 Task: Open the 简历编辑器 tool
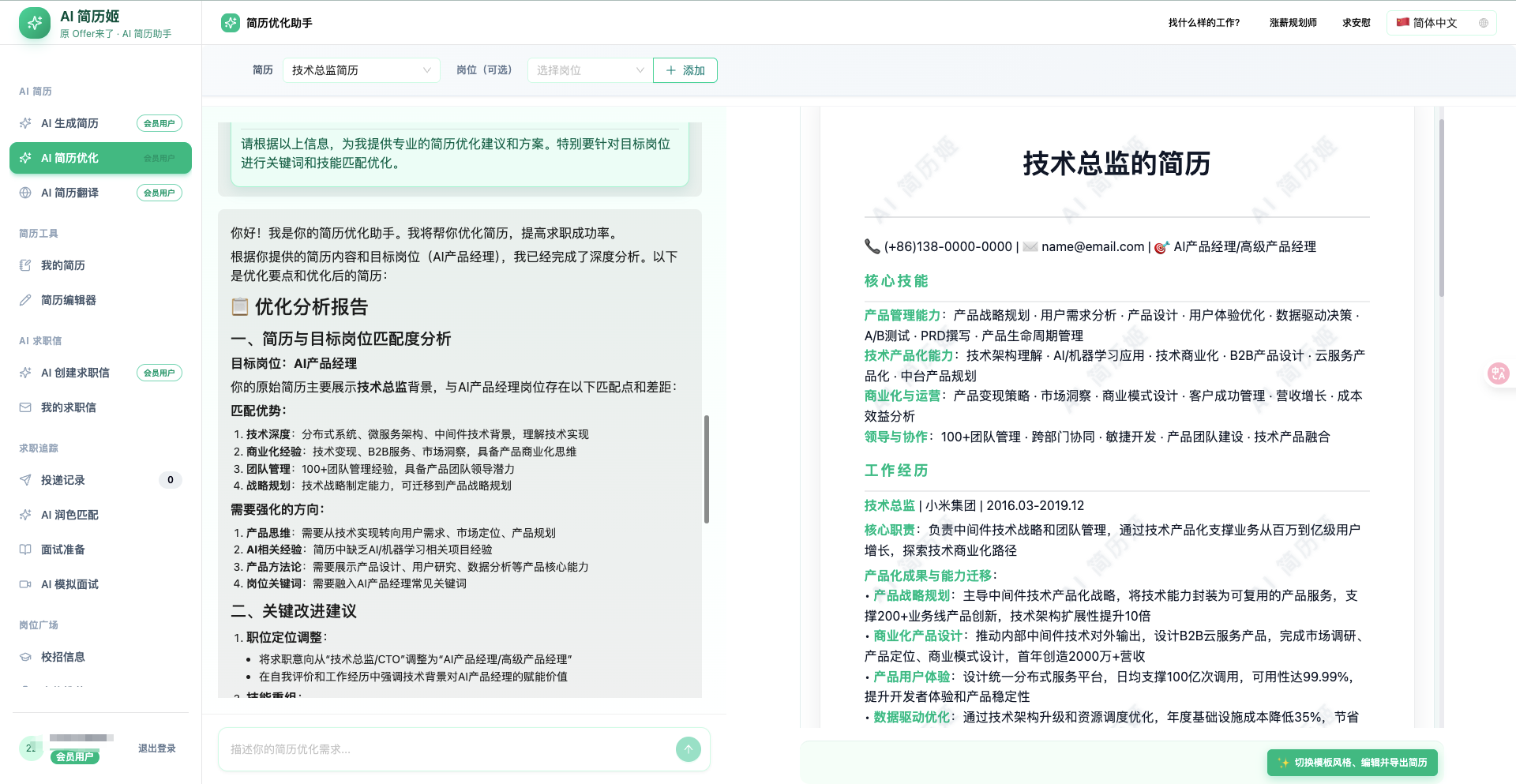[x=67, y=300]
